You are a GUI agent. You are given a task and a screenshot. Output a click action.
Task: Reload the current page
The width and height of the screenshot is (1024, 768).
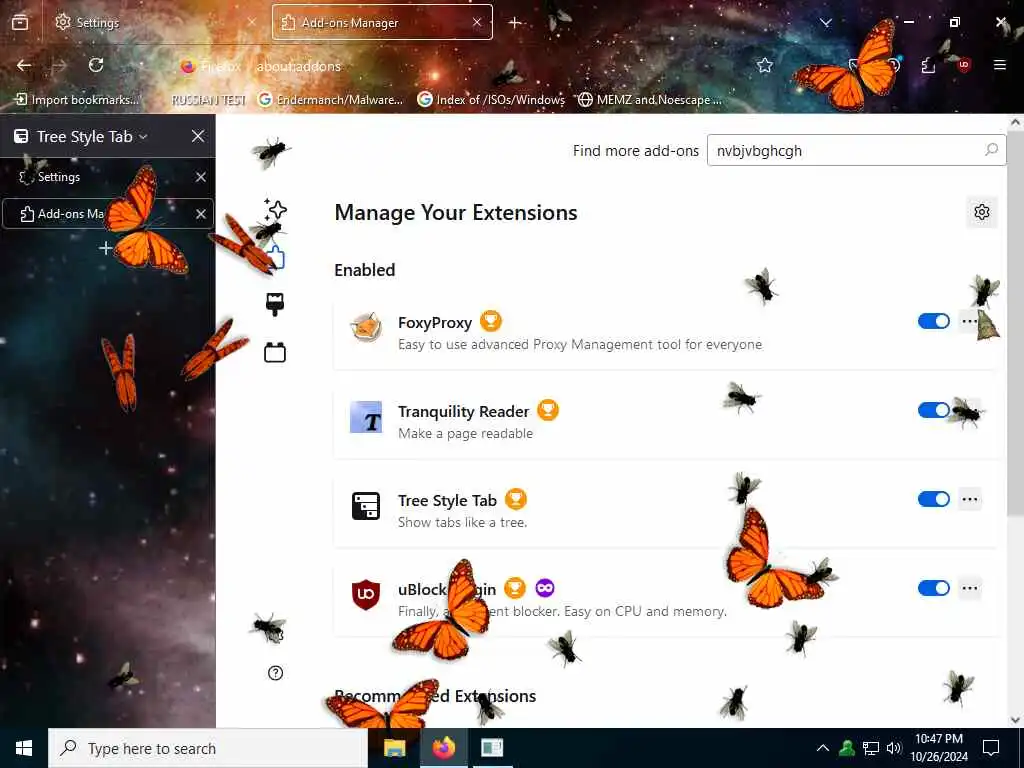(96, 65)
